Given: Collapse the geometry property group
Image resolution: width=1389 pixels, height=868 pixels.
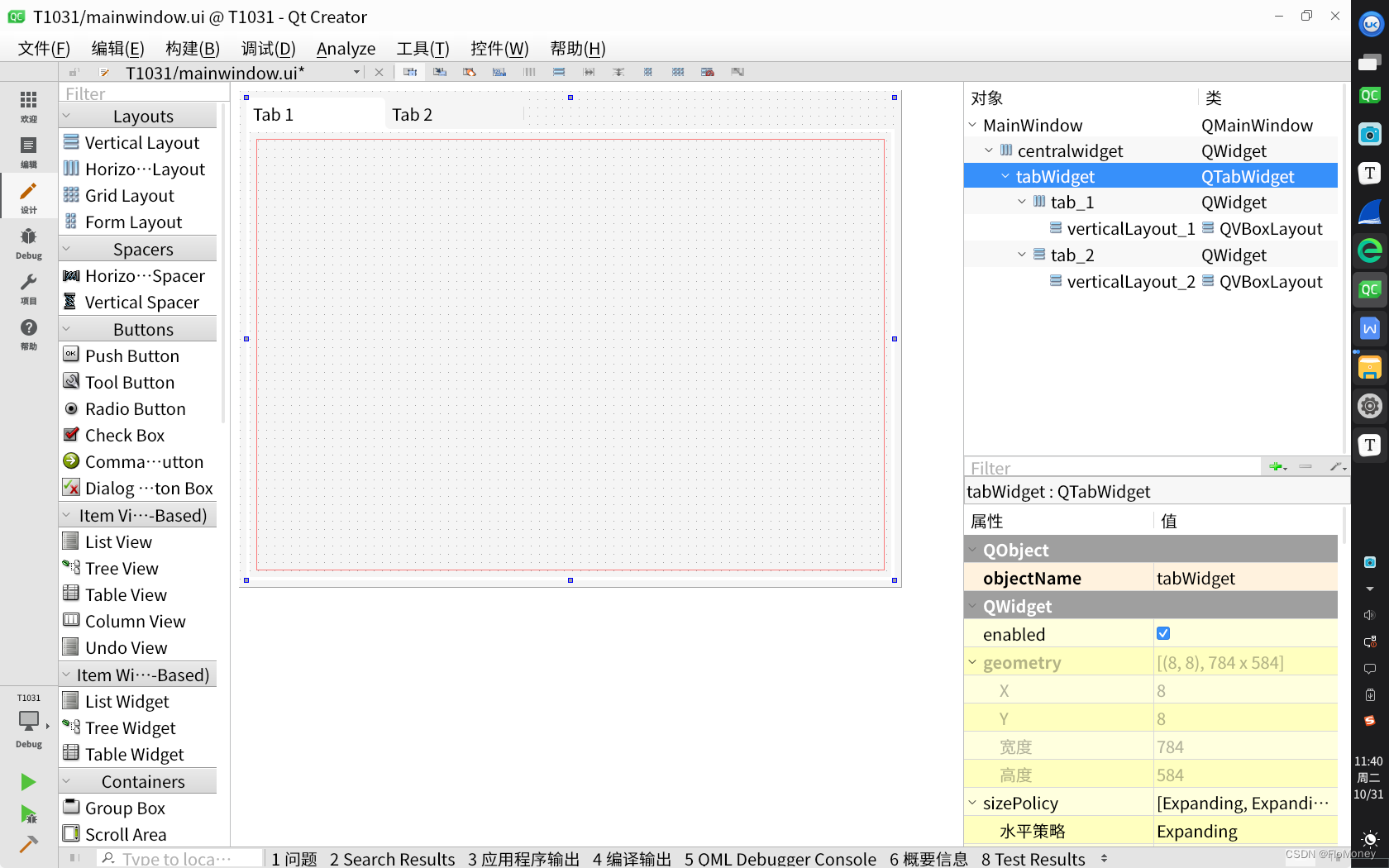Looking at the screenshot, I should [x=973, y=661].
